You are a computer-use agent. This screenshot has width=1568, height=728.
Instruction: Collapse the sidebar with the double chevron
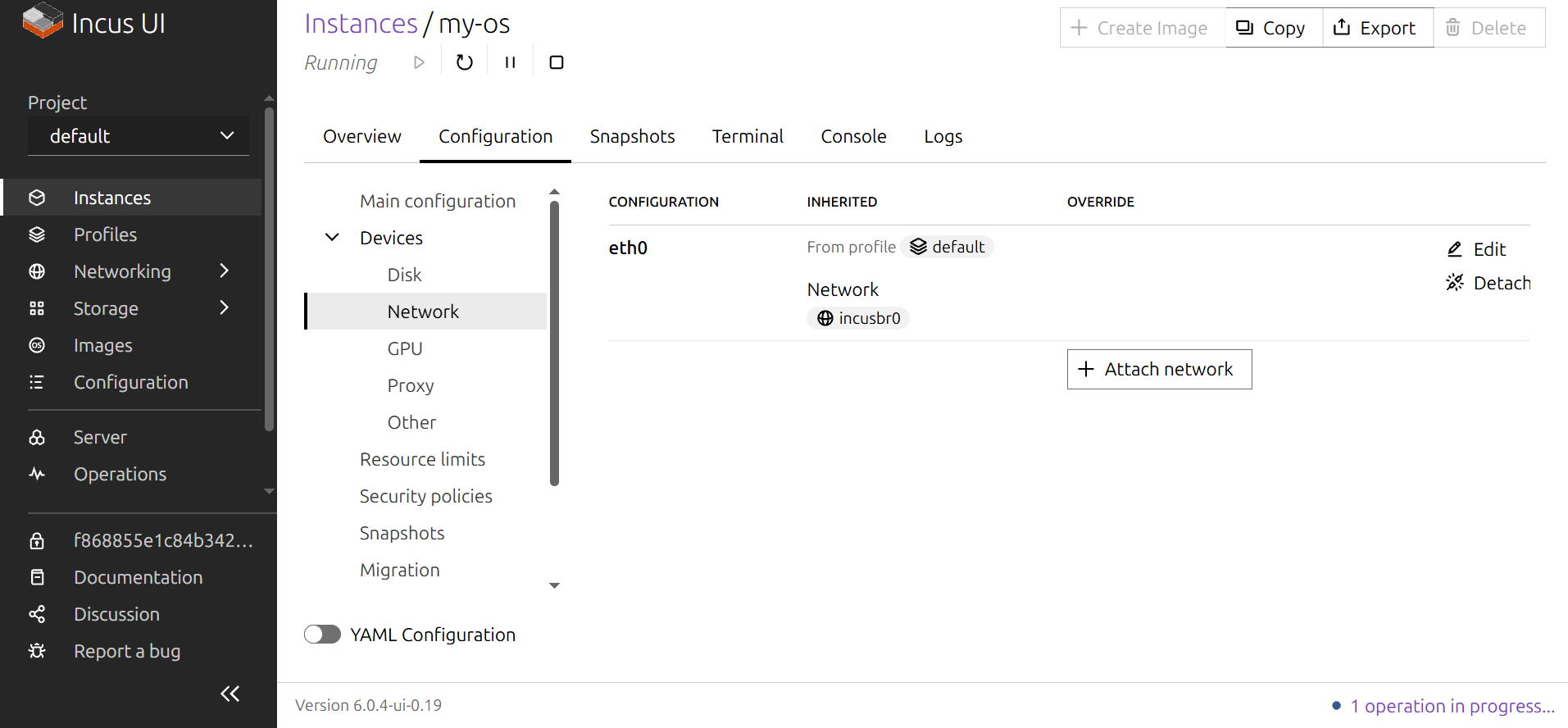[230, 694]
